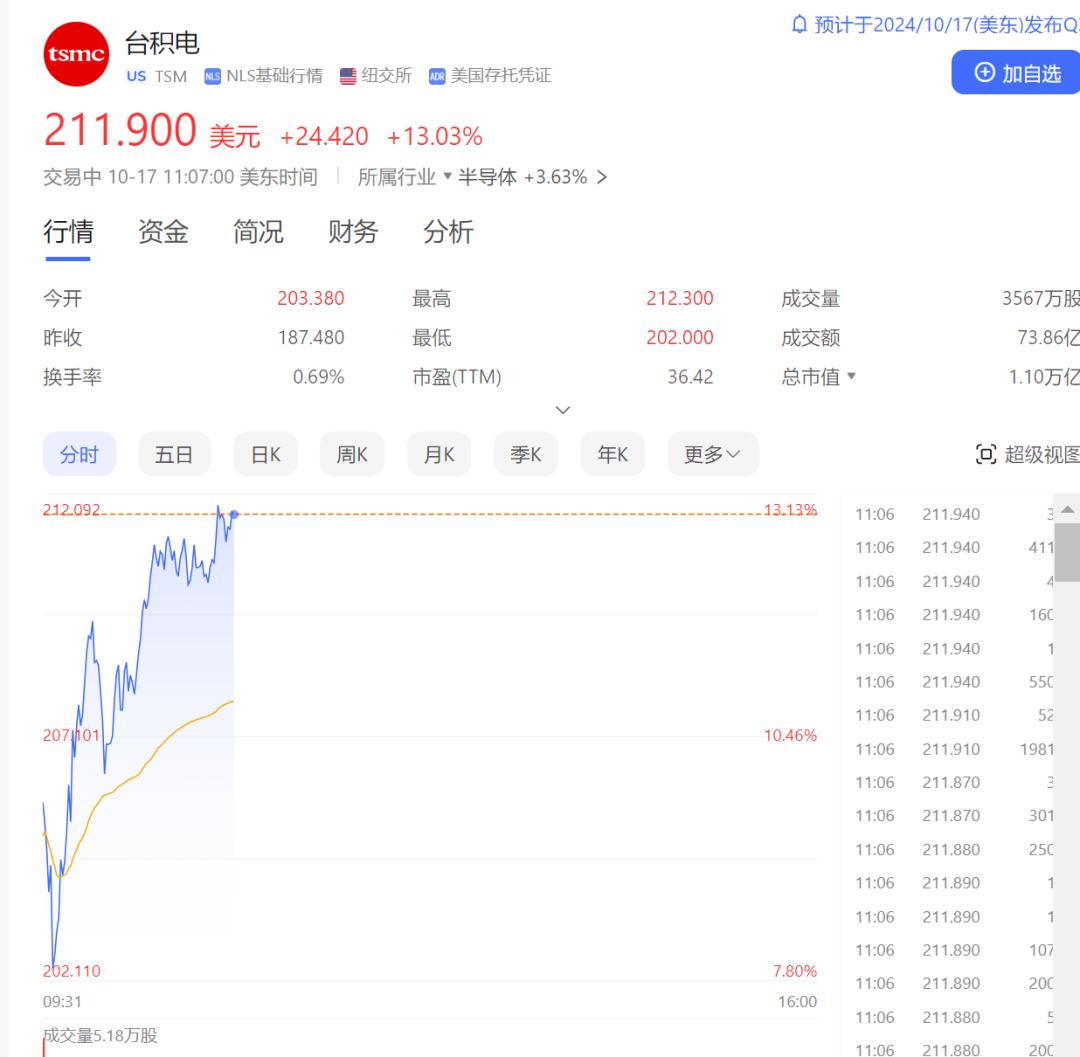Switch to the 资金 tab

pyautogui.click(x=163, y=232)
